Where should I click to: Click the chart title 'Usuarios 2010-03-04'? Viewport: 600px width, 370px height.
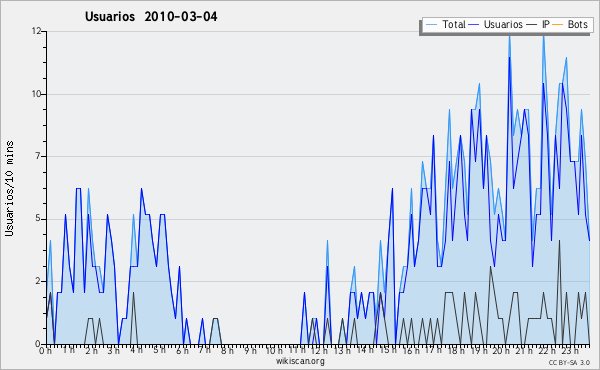(151, 17)
